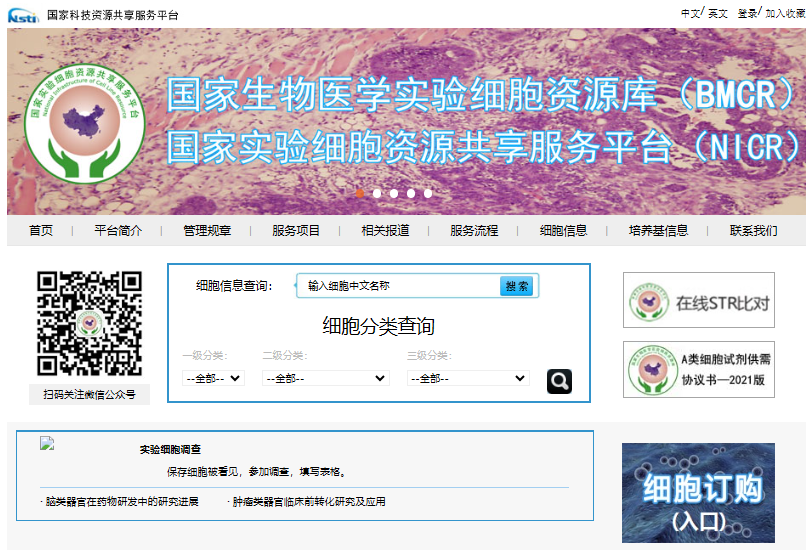
Task: Select the first orange carousel indicator dot
Action: (360, 193)
